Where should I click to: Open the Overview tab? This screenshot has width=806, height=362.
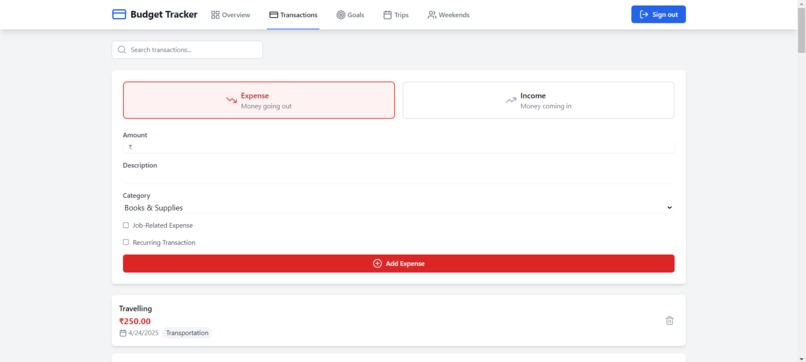click(x=231, y=15)
